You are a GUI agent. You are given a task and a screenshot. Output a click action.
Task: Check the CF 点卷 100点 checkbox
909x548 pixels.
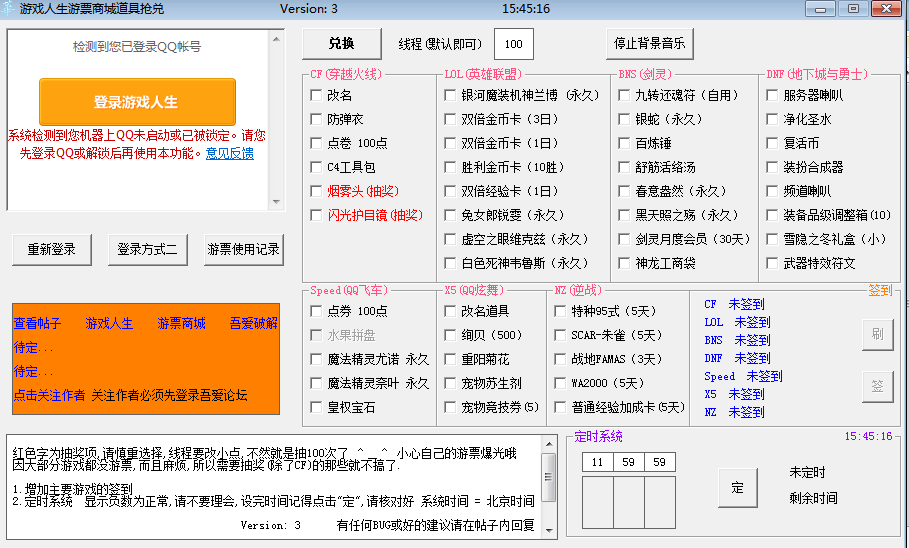pos(316,143)
